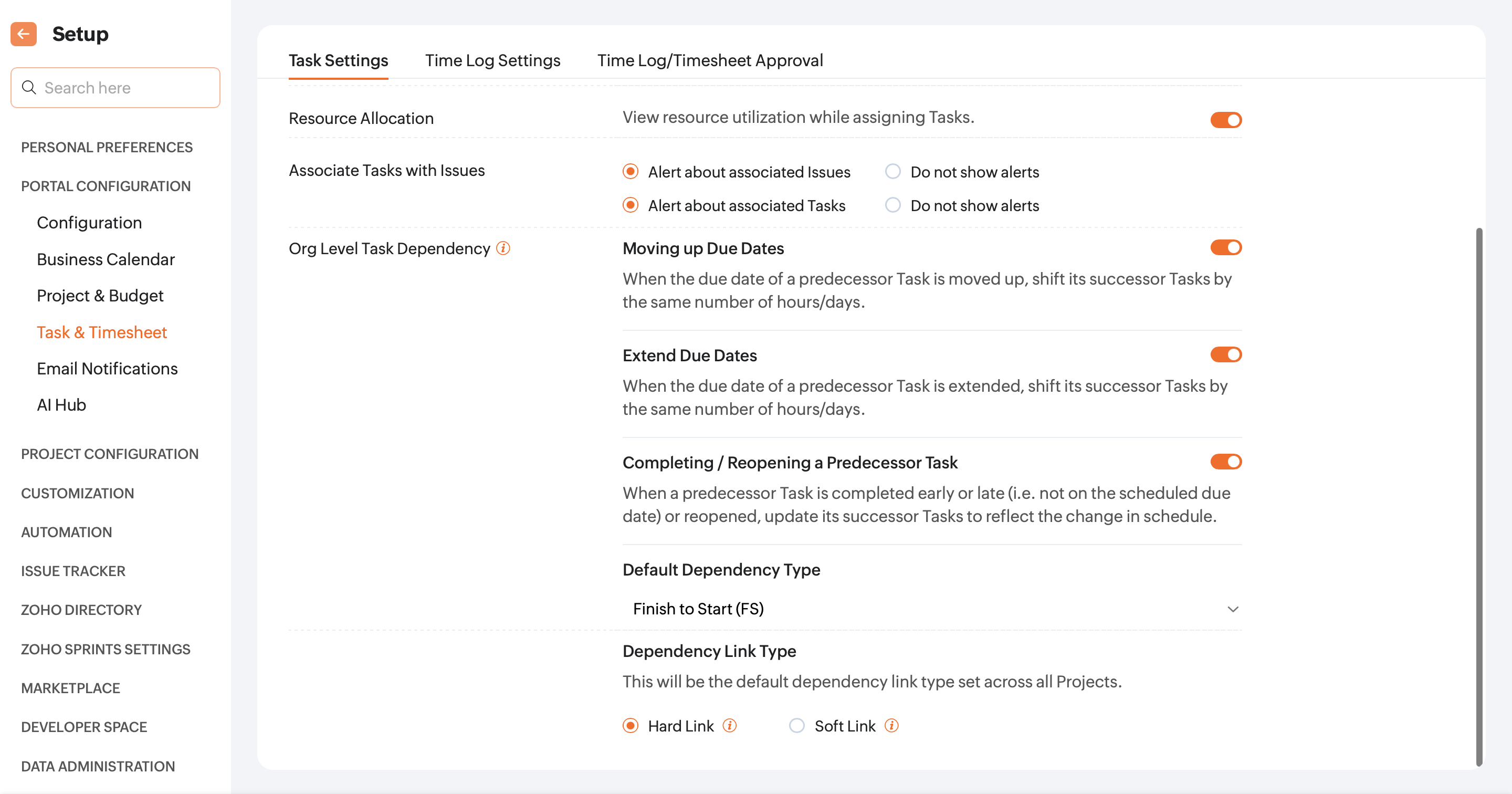The image size is (1512, 794).
Task: Click the Hard Link info icon
Action: (x=730, y=726)
